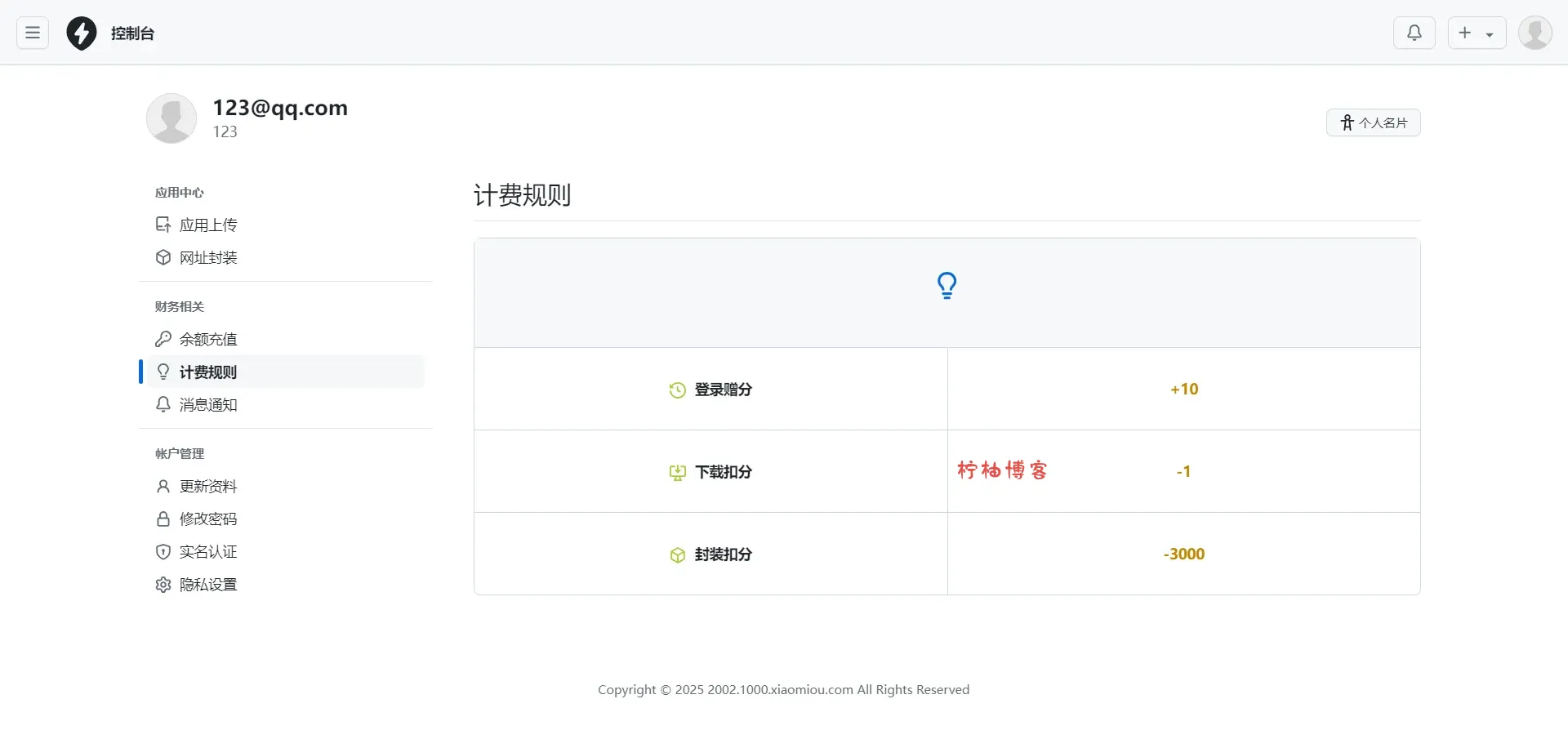Click the box icon beside 封装扣分
This screenshot has height=748, width=1568.
(x=677, y=555)
